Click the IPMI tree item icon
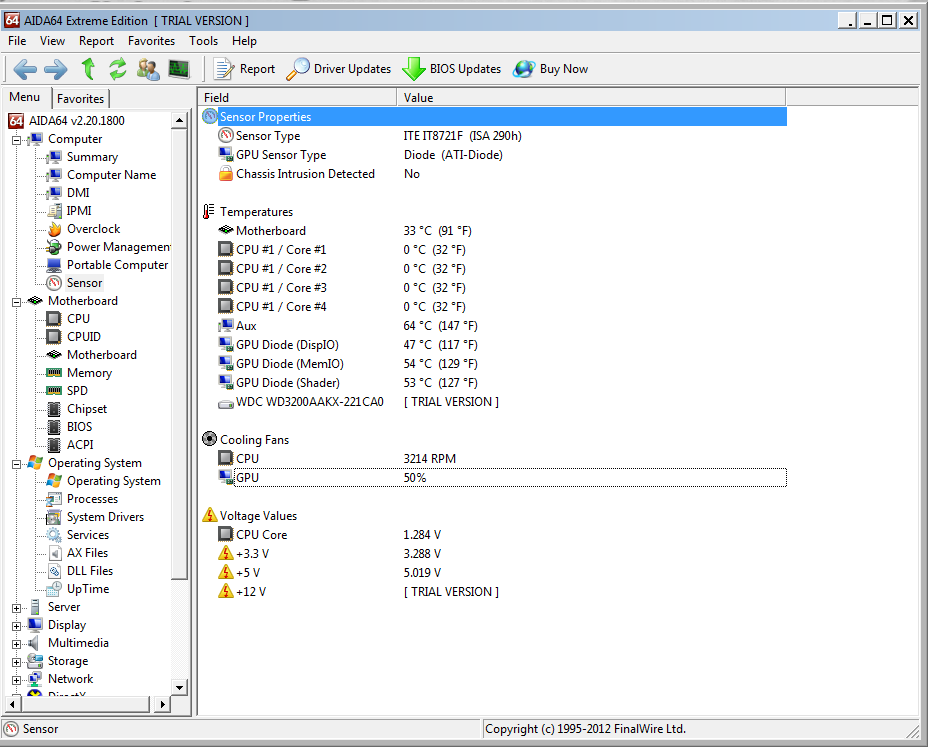 click(x=54, y=211)
